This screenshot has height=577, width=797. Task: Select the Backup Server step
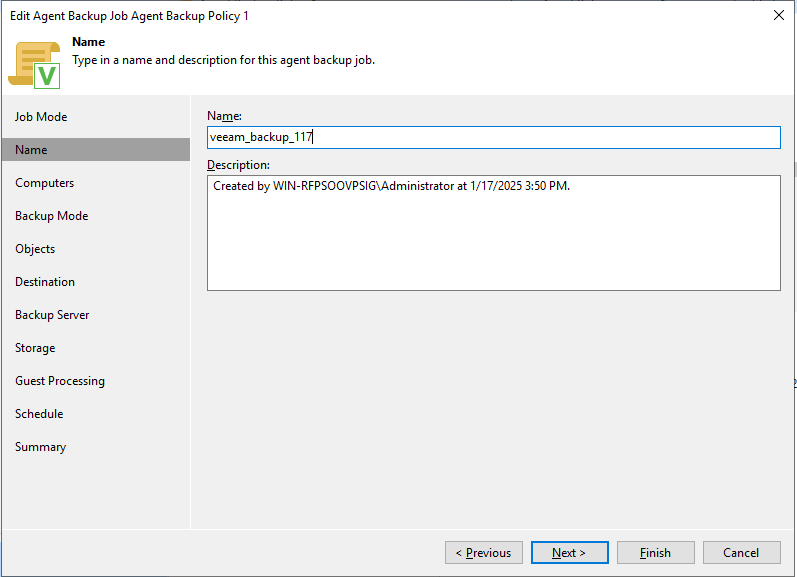(52, 315)
